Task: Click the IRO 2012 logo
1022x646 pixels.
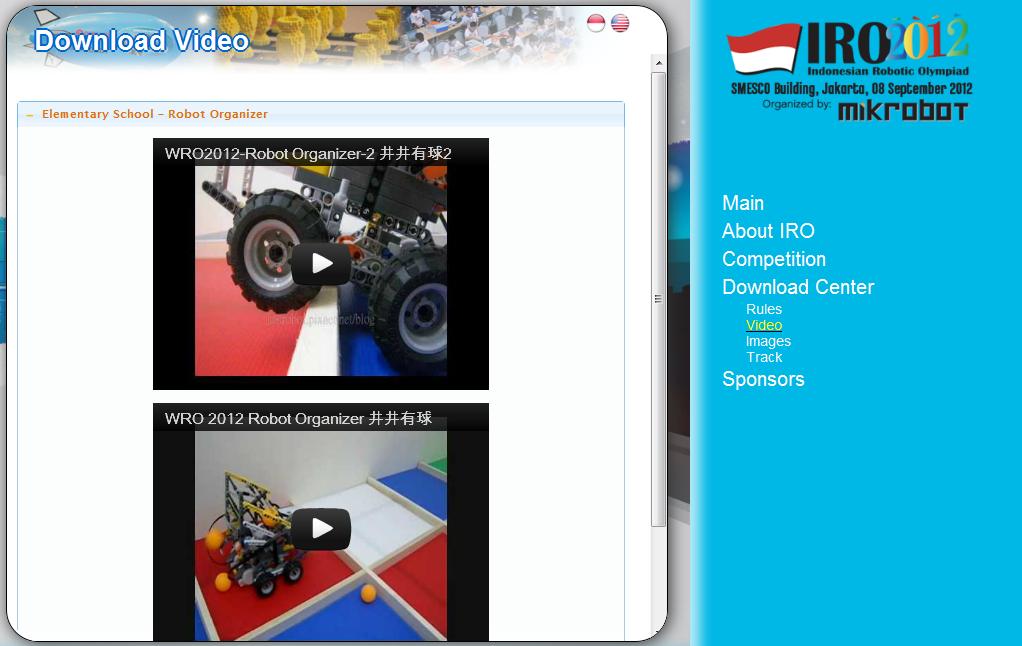Action: (847, 44)
